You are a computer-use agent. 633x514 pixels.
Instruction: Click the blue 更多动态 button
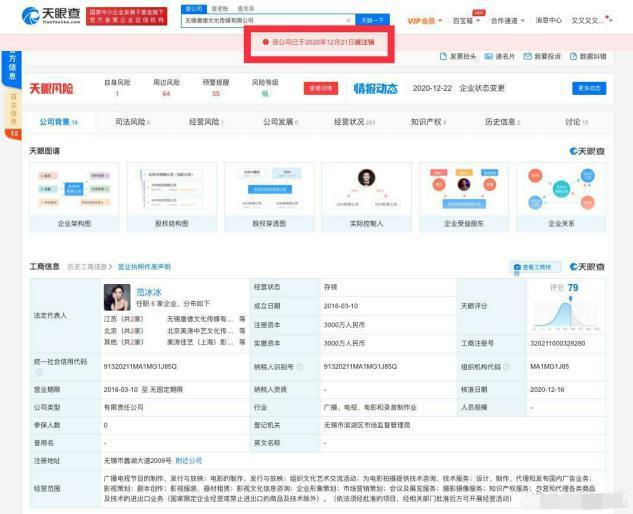tap(589, 88)
